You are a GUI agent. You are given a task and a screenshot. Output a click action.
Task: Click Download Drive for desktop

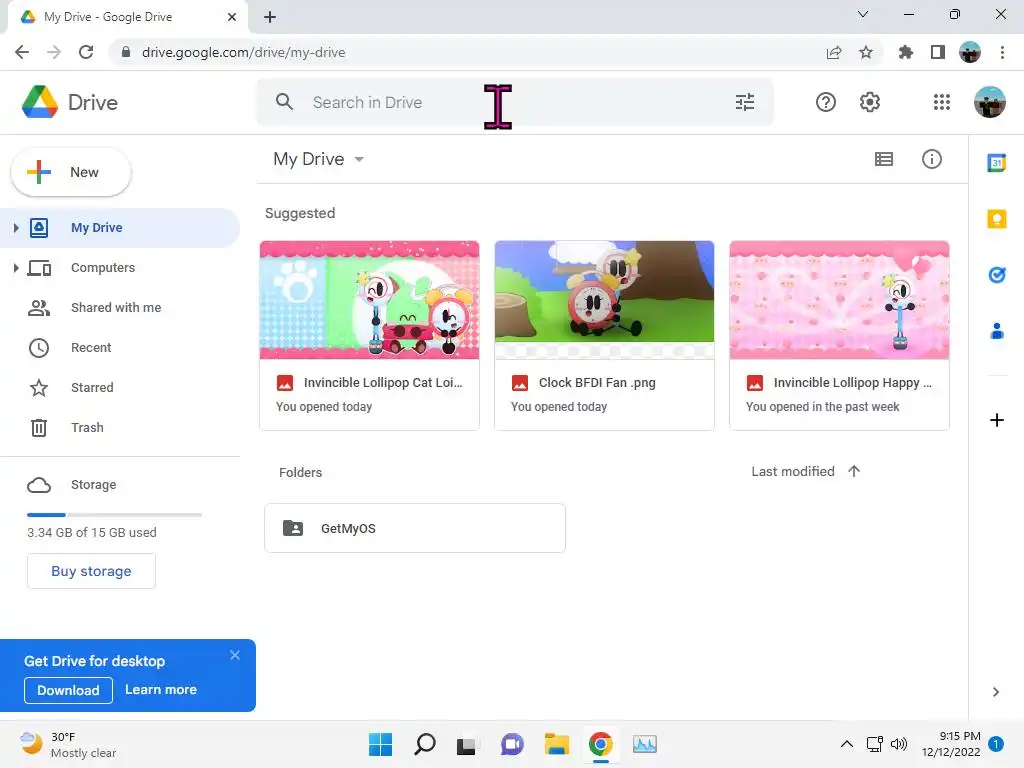tap(68, 690)
